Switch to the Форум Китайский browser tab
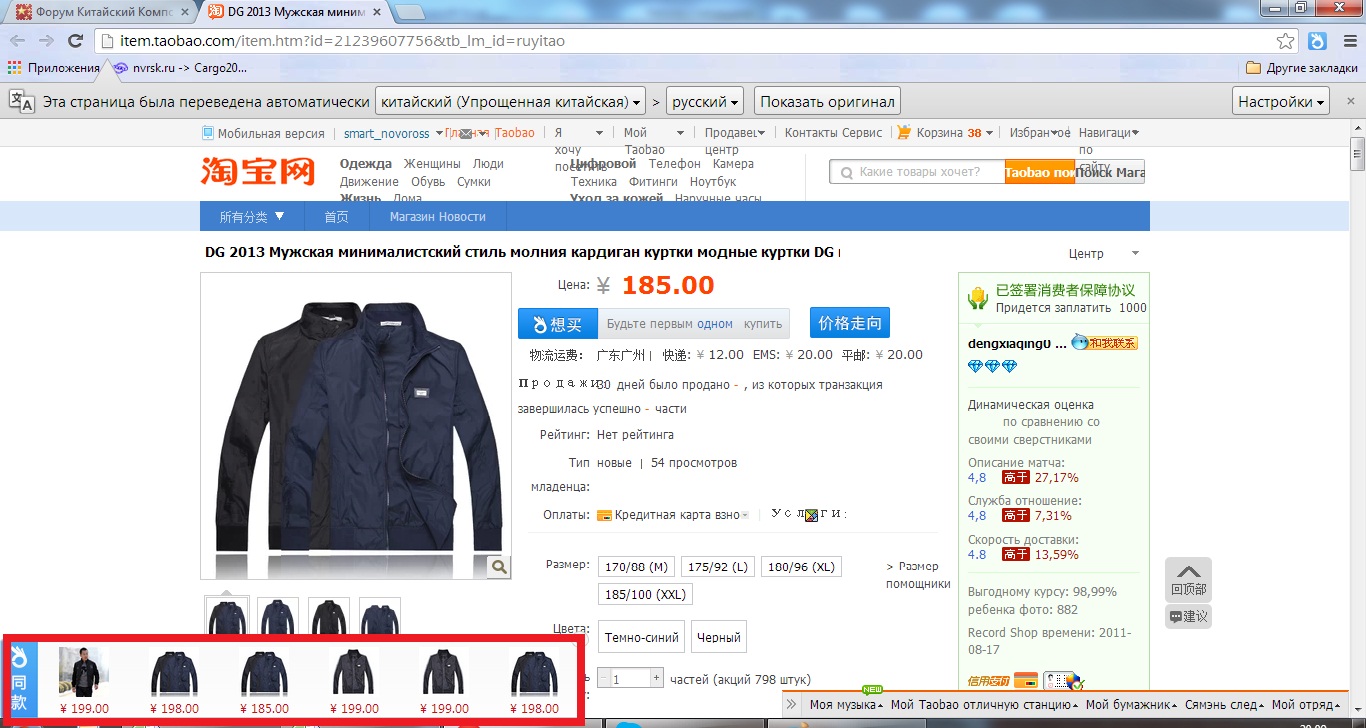Viewport: 1366px width, 728px height. (101, 12)
